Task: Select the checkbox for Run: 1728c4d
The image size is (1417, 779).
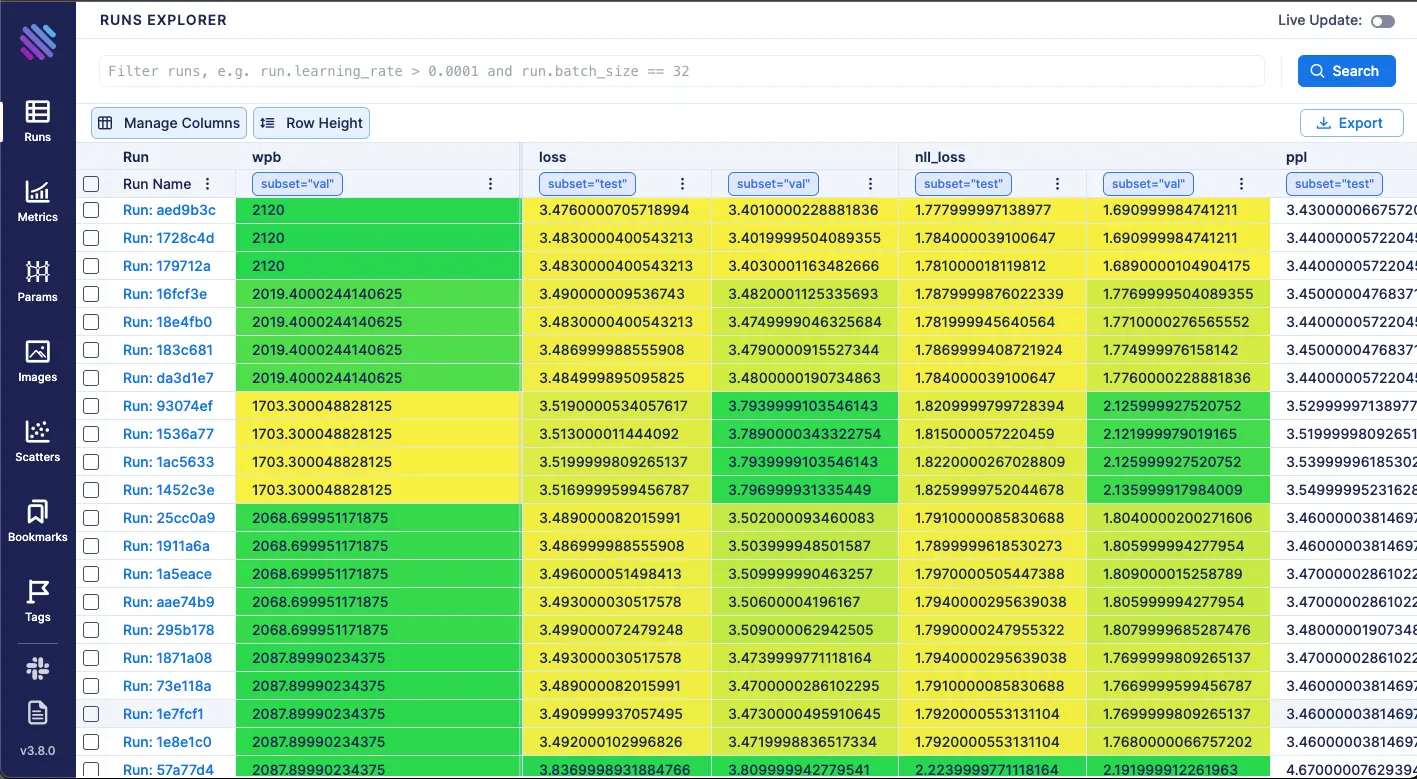Action: tap(91, 238)
